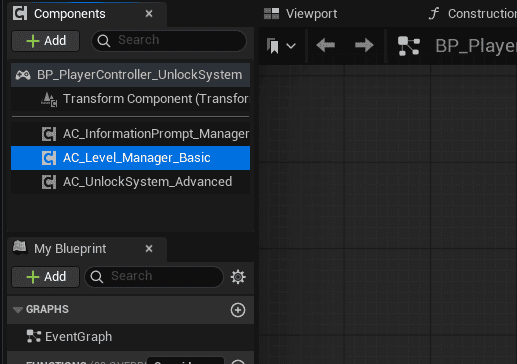Image resolution: width=517 pixels, height=364 pixels.
Task: Select AC_UnlockSystem_Advanced component
Action: tap(130, 182)
